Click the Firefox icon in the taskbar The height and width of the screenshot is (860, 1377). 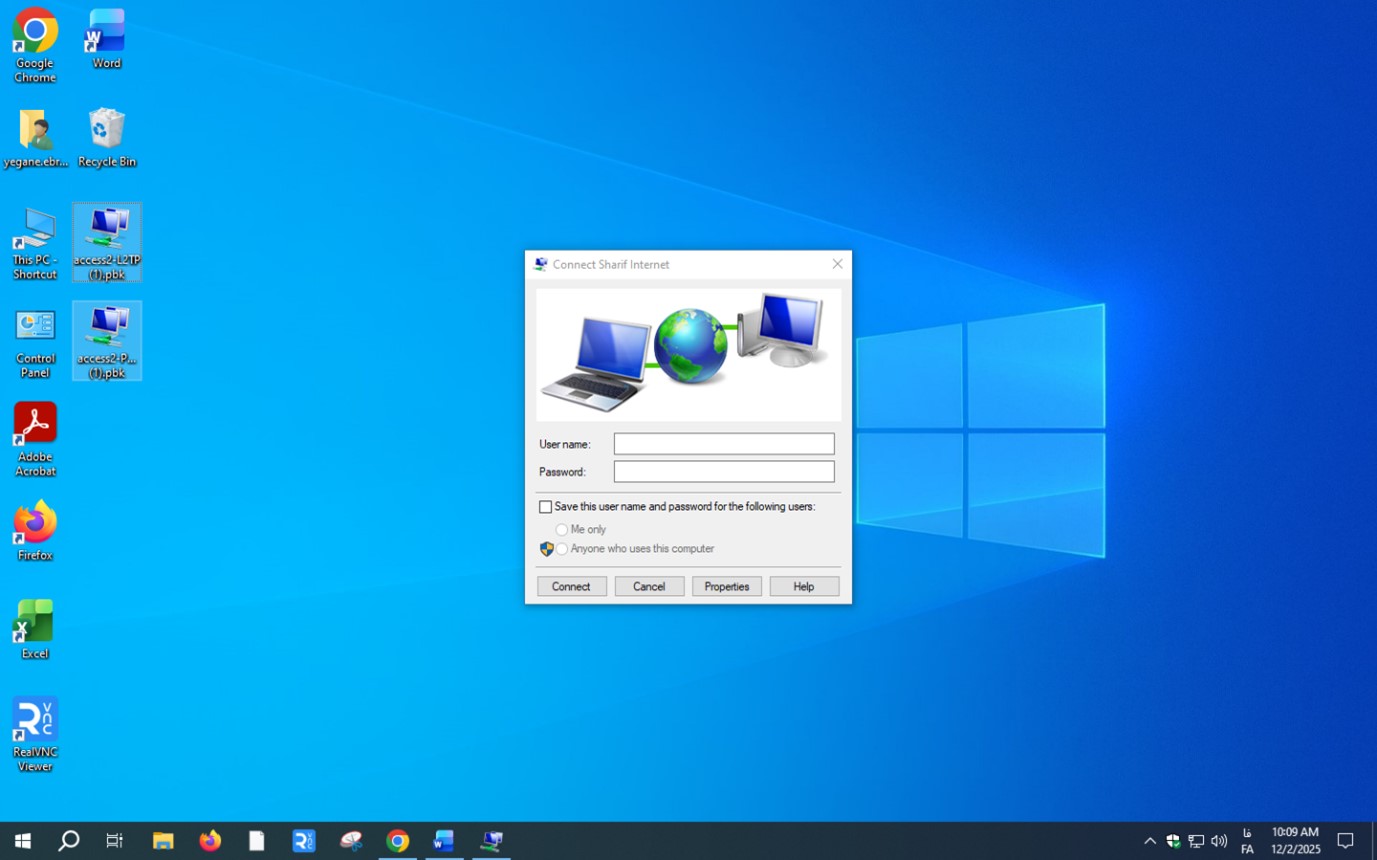(x=210, y=841)
